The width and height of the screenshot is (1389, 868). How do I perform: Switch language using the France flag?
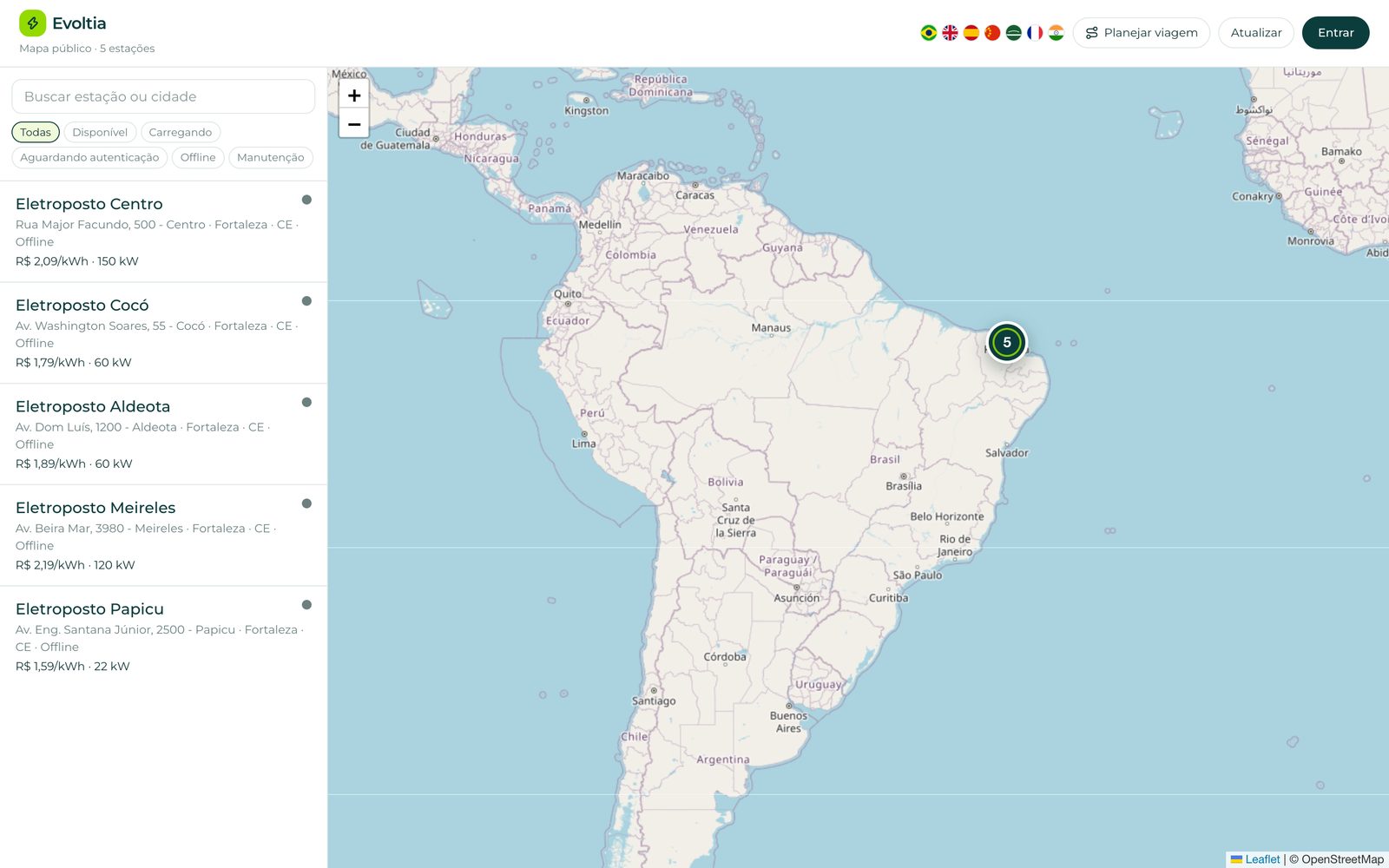tap(1035, 33)
